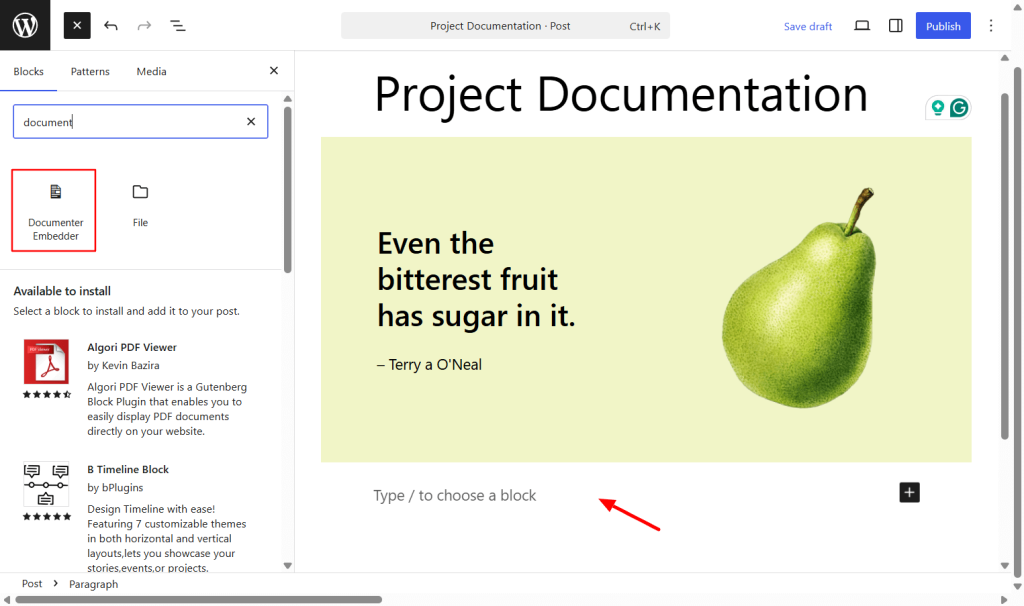Select Paragraph in the breadcrumb bar
This screenshot has height=606, width=1024.
pyautogui.click(x=93, y=583)
